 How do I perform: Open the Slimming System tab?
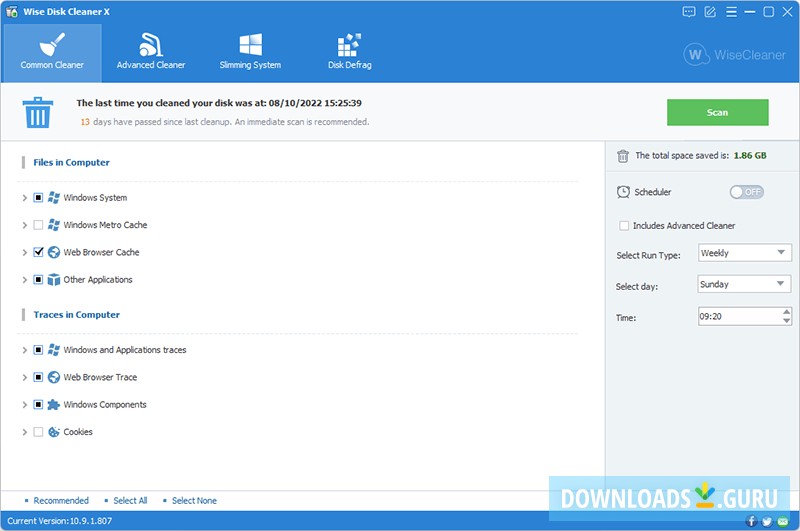coord(250,53)
